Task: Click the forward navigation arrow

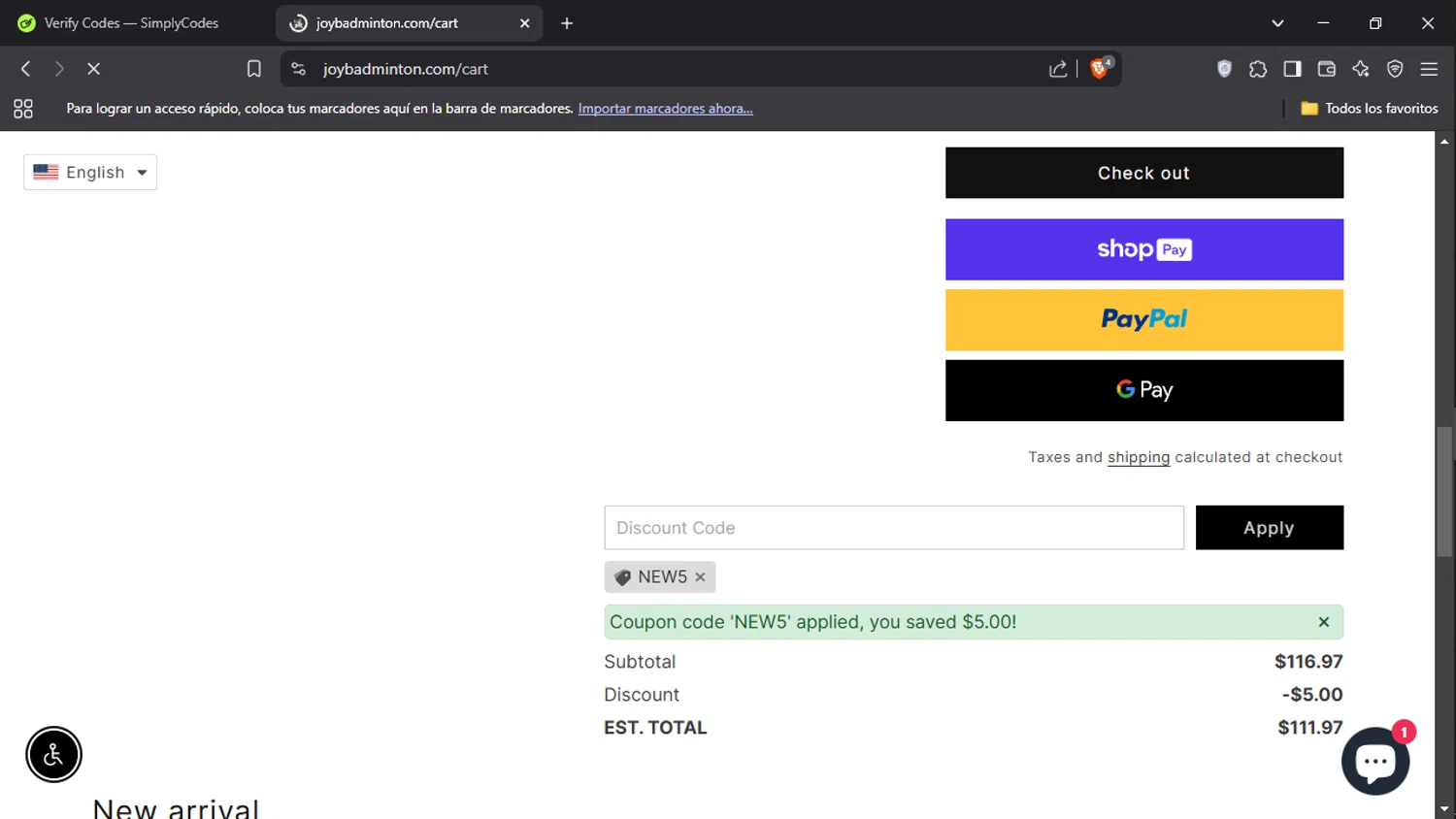Action: coord(59,69)
